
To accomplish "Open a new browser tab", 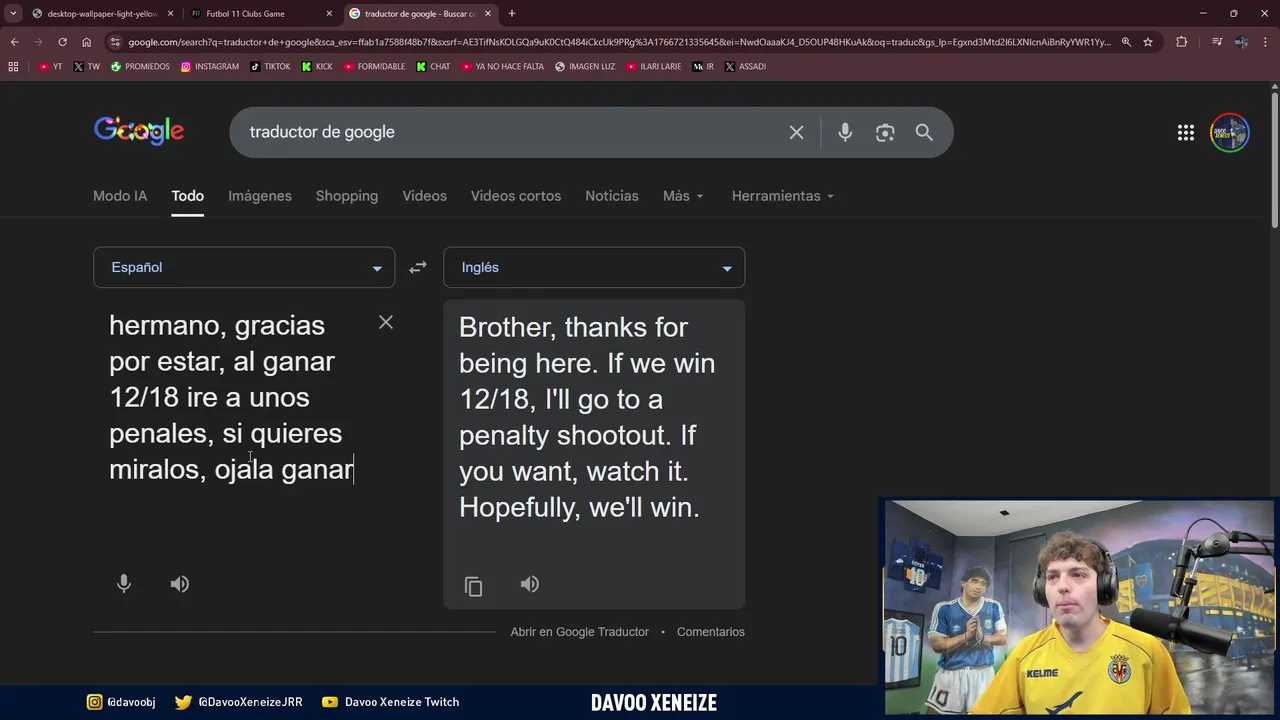I will point(512,14).
